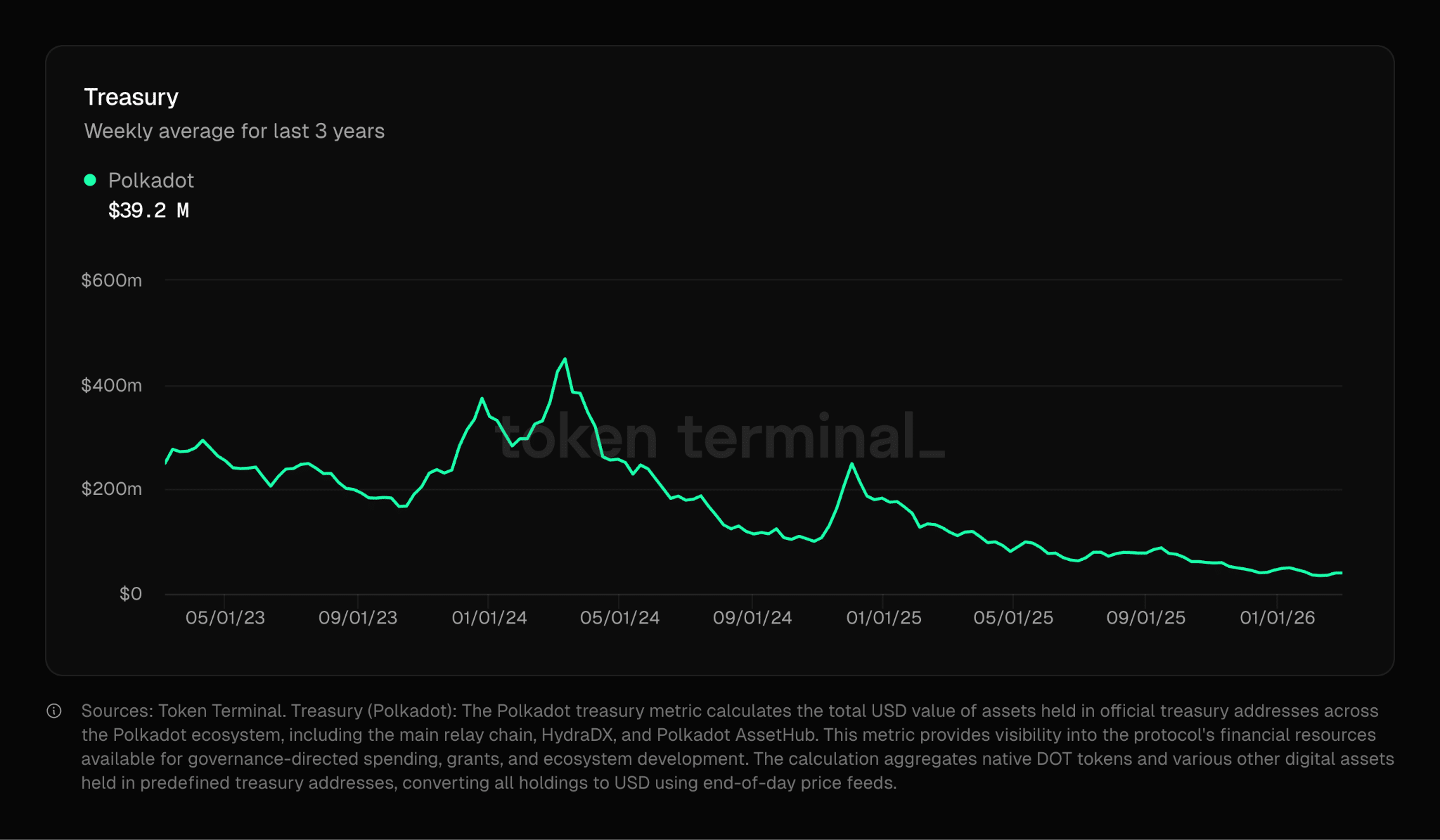Click the 01/01/26 date axis label
Image resolution: width=1440 pixels, height=840 pixels.
1277,618
